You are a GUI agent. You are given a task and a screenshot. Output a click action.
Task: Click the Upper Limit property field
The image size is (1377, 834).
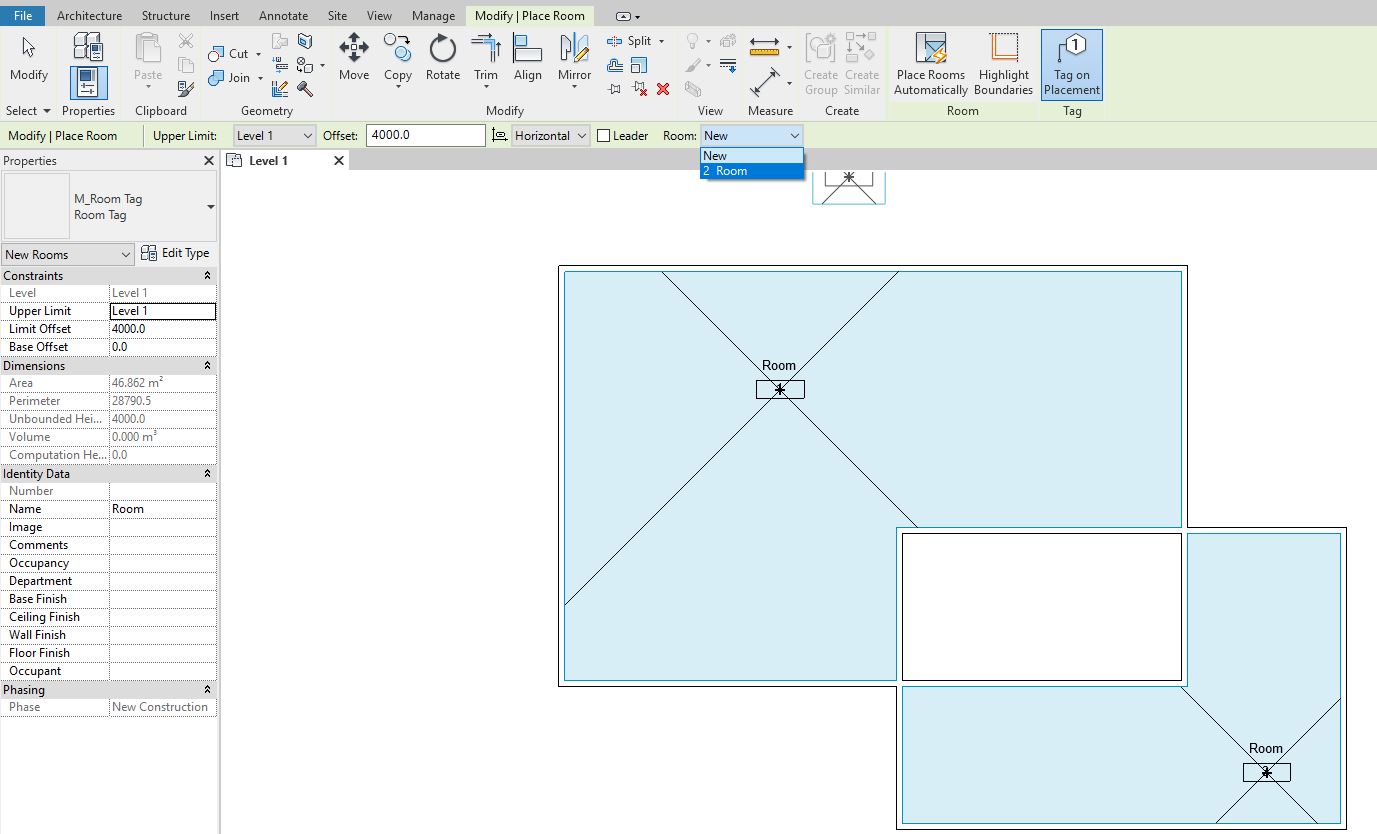point(162,311)
